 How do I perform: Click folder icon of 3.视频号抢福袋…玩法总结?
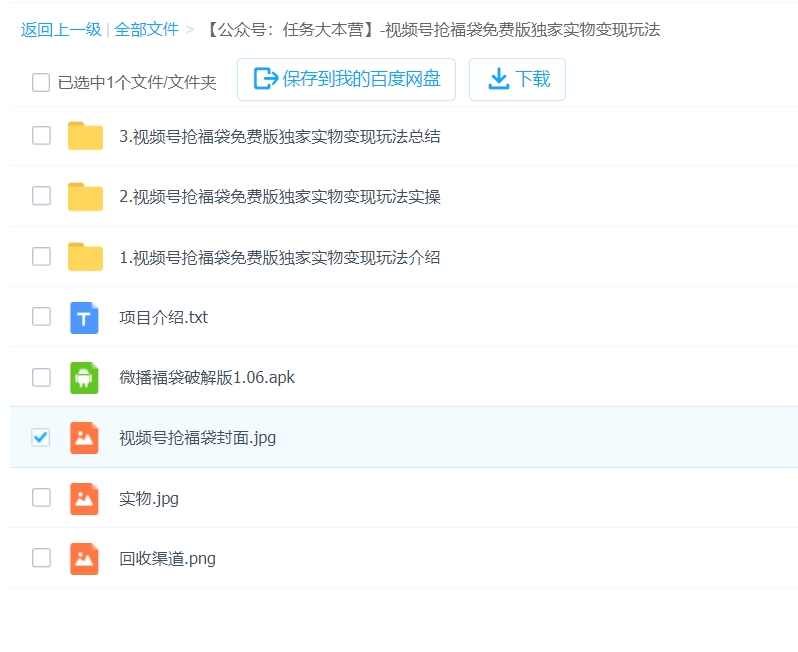point(86,136)
